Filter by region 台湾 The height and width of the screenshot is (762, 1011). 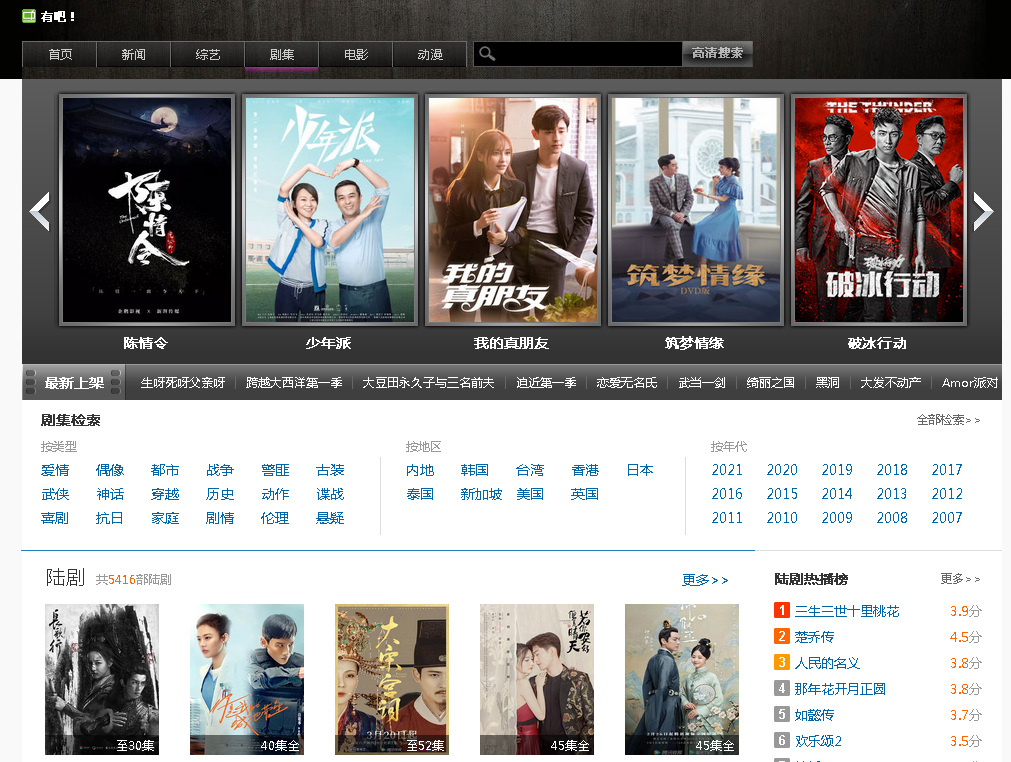(530, 470)
